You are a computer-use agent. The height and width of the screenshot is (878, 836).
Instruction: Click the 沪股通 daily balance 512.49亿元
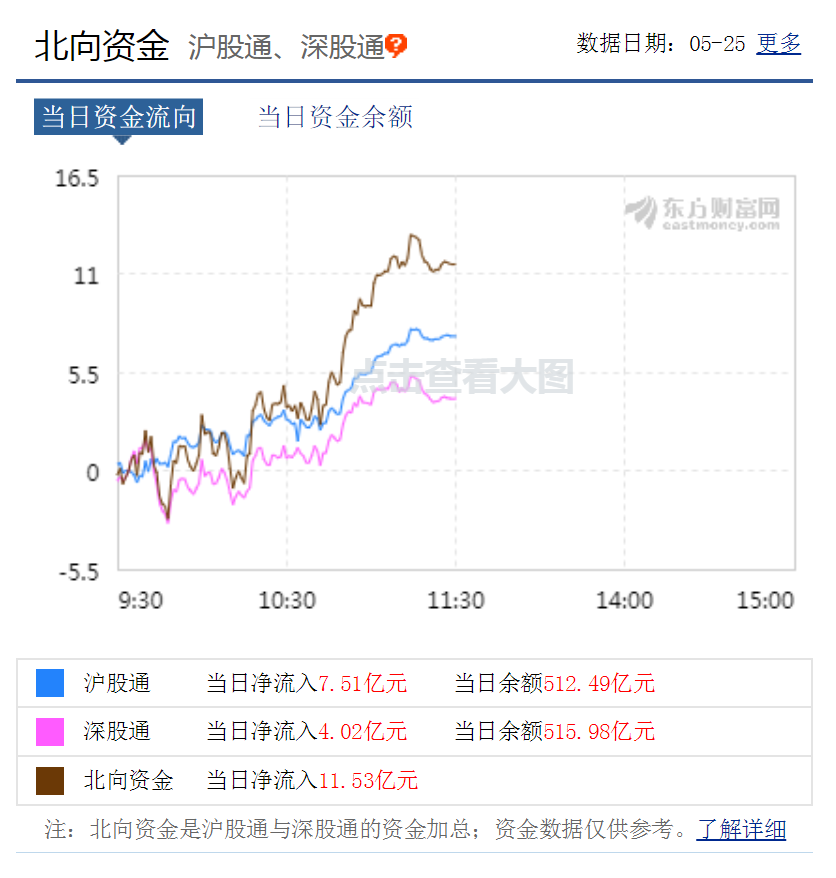coord(599,684)
